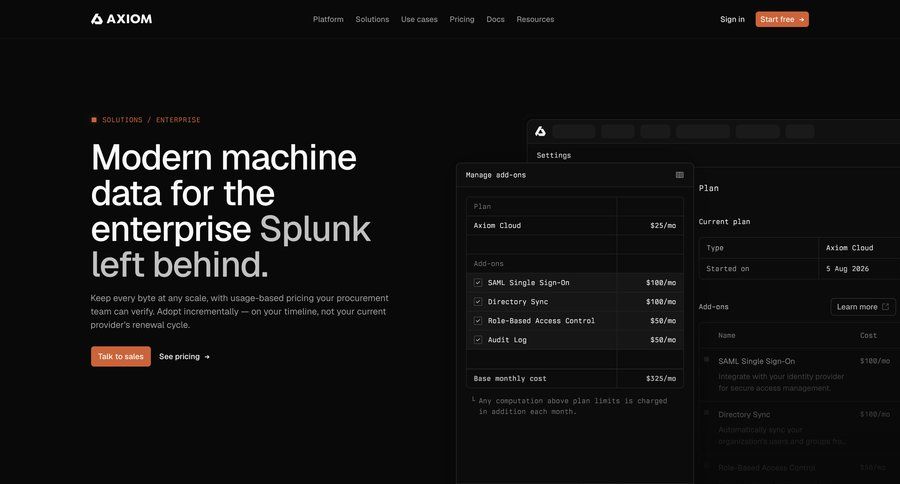Click the Start free button

[x=782, y=19]
